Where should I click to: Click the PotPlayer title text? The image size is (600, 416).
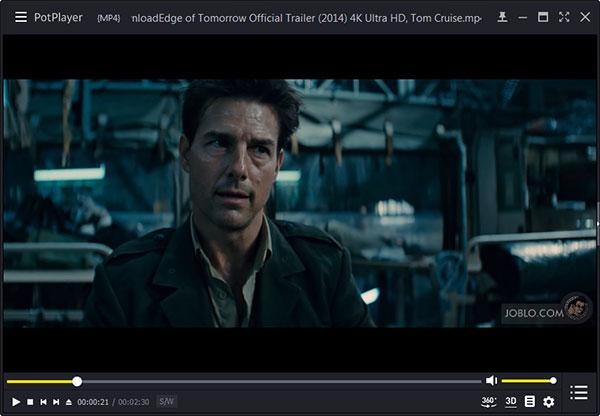[x=58, y=18]
